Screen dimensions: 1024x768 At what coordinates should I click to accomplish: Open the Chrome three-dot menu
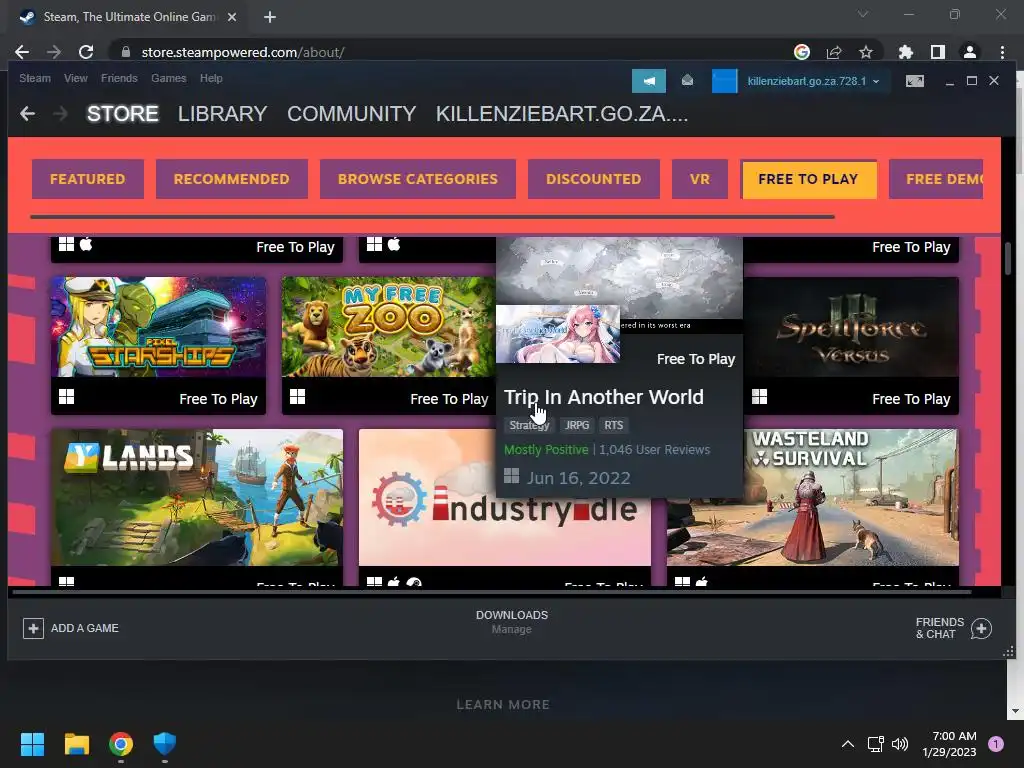[x=1002, y=52]
